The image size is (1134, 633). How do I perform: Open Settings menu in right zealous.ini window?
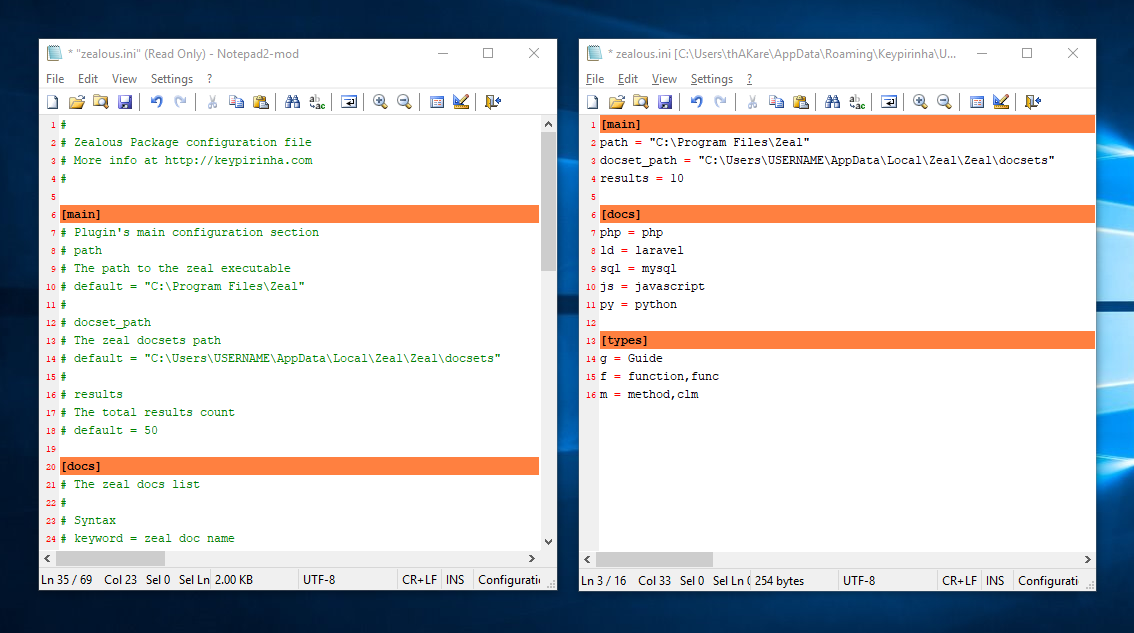(x=712, y=79)
